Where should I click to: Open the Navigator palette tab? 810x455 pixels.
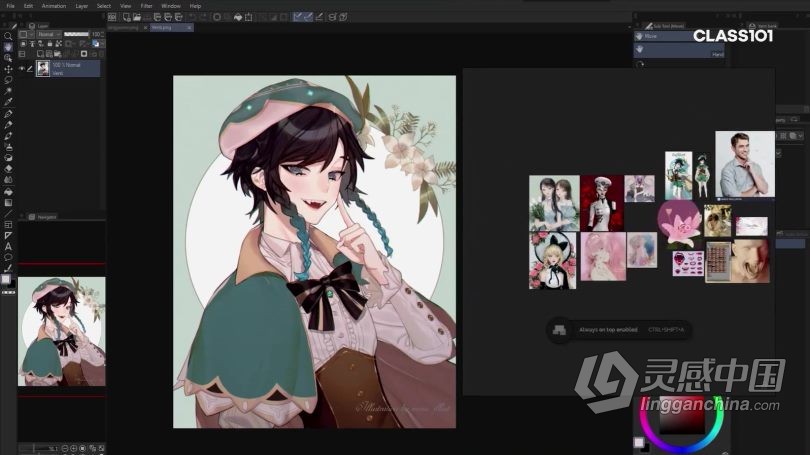coord(43,217)
